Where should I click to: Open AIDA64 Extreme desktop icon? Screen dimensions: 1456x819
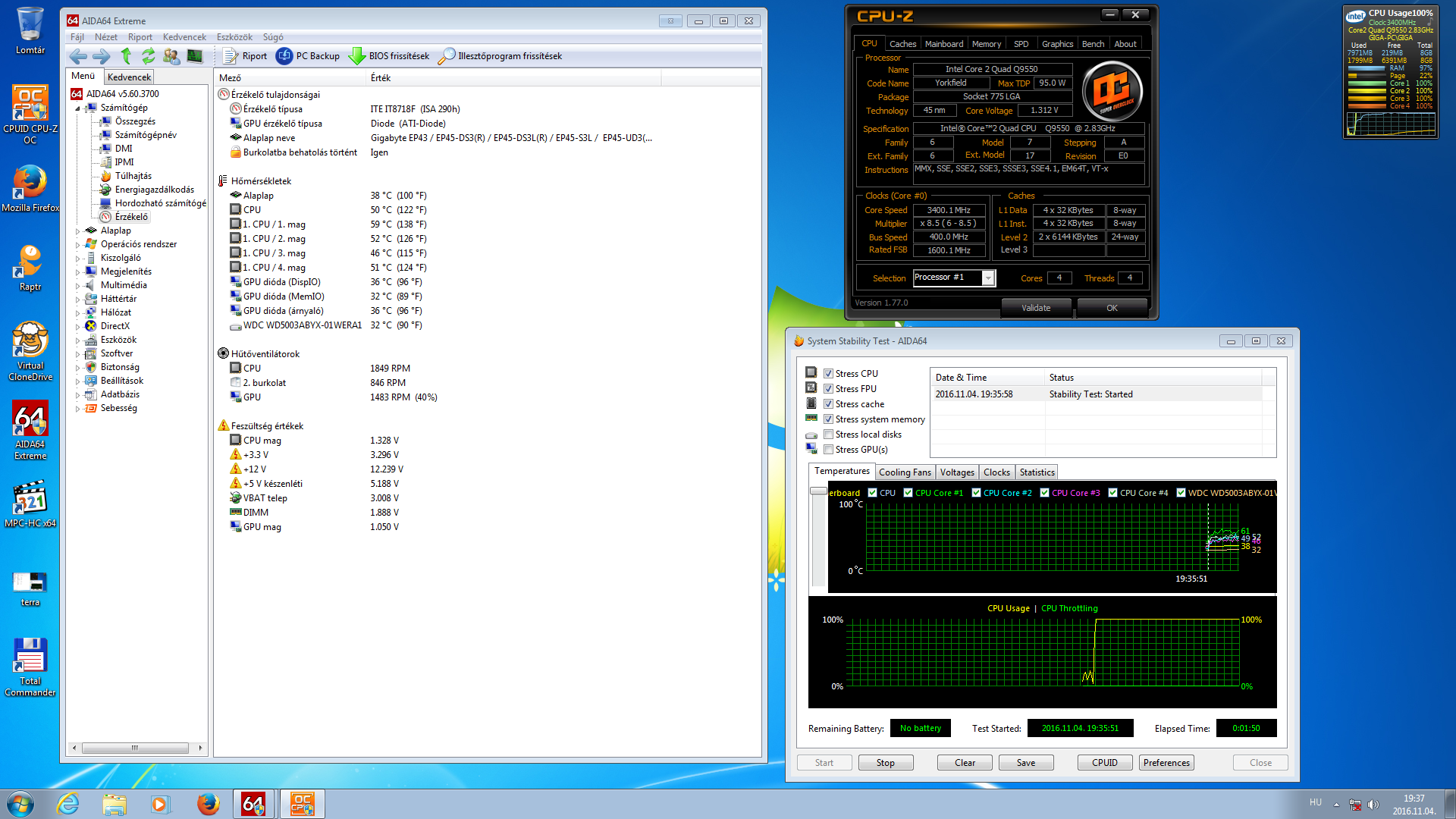[30, 430]
